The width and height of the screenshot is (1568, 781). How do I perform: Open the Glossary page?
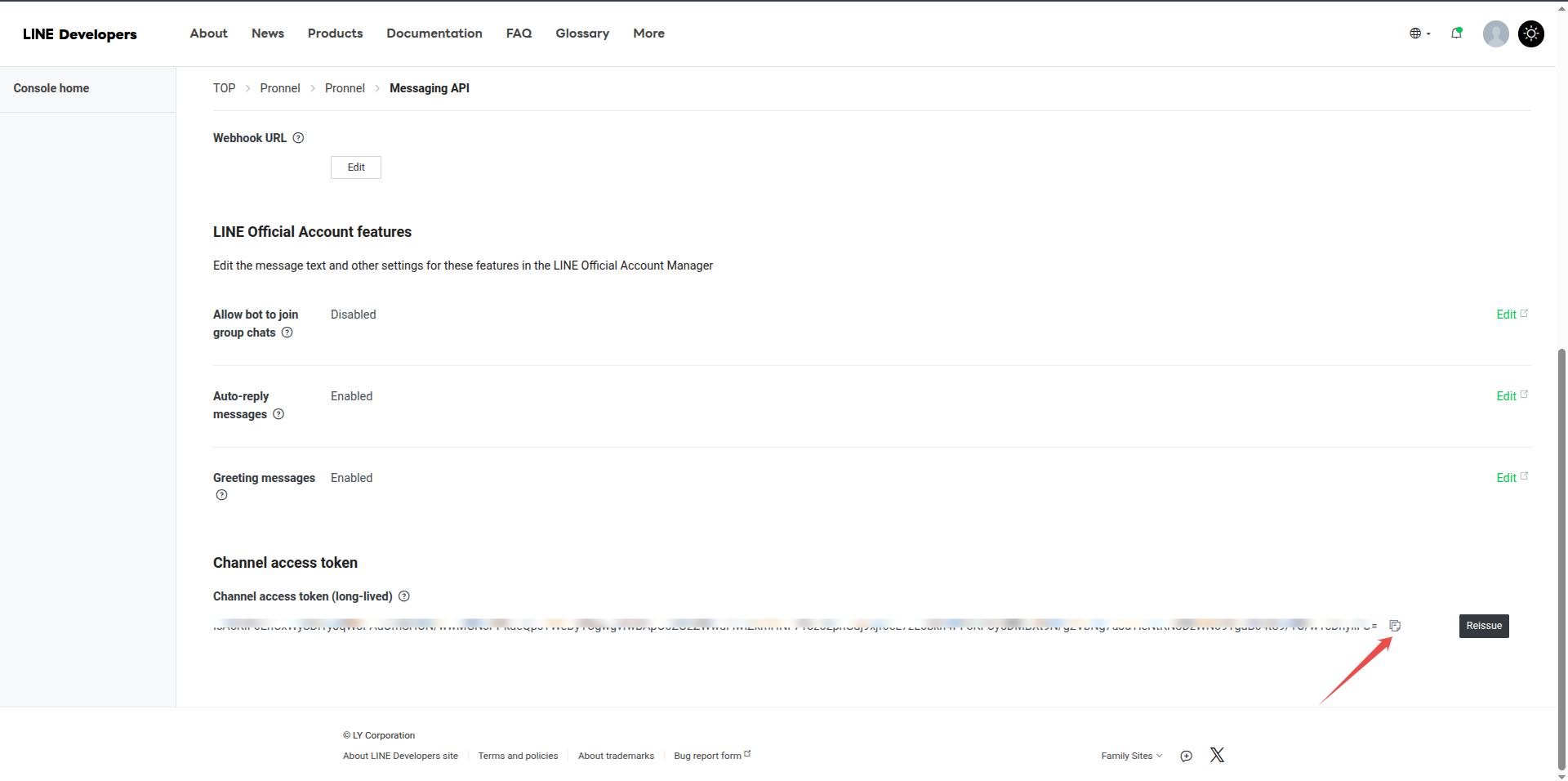(582, 33)
